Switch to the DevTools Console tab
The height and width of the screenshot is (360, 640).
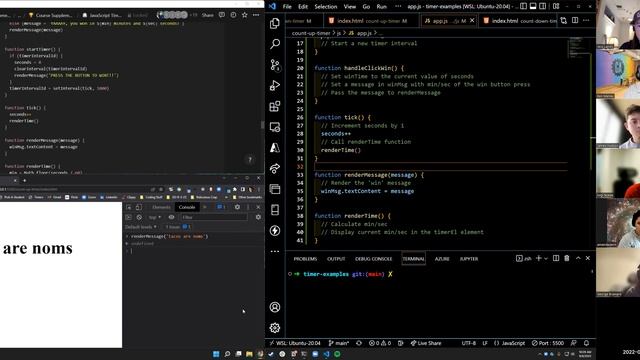187,207
